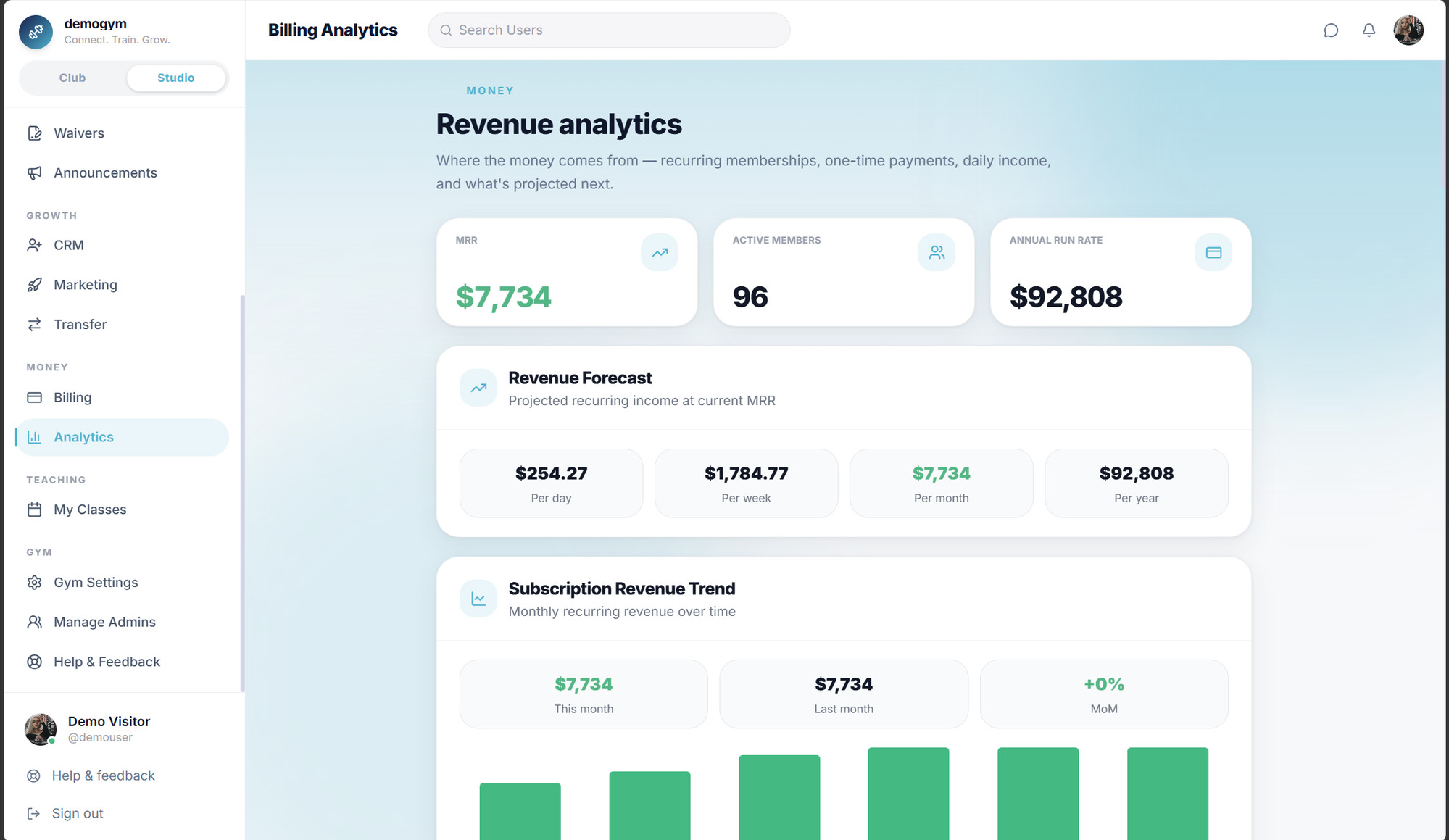
Task: Click the $92,808 annual run rate value
Action: pyautogui.click(x=1066, y=297)
